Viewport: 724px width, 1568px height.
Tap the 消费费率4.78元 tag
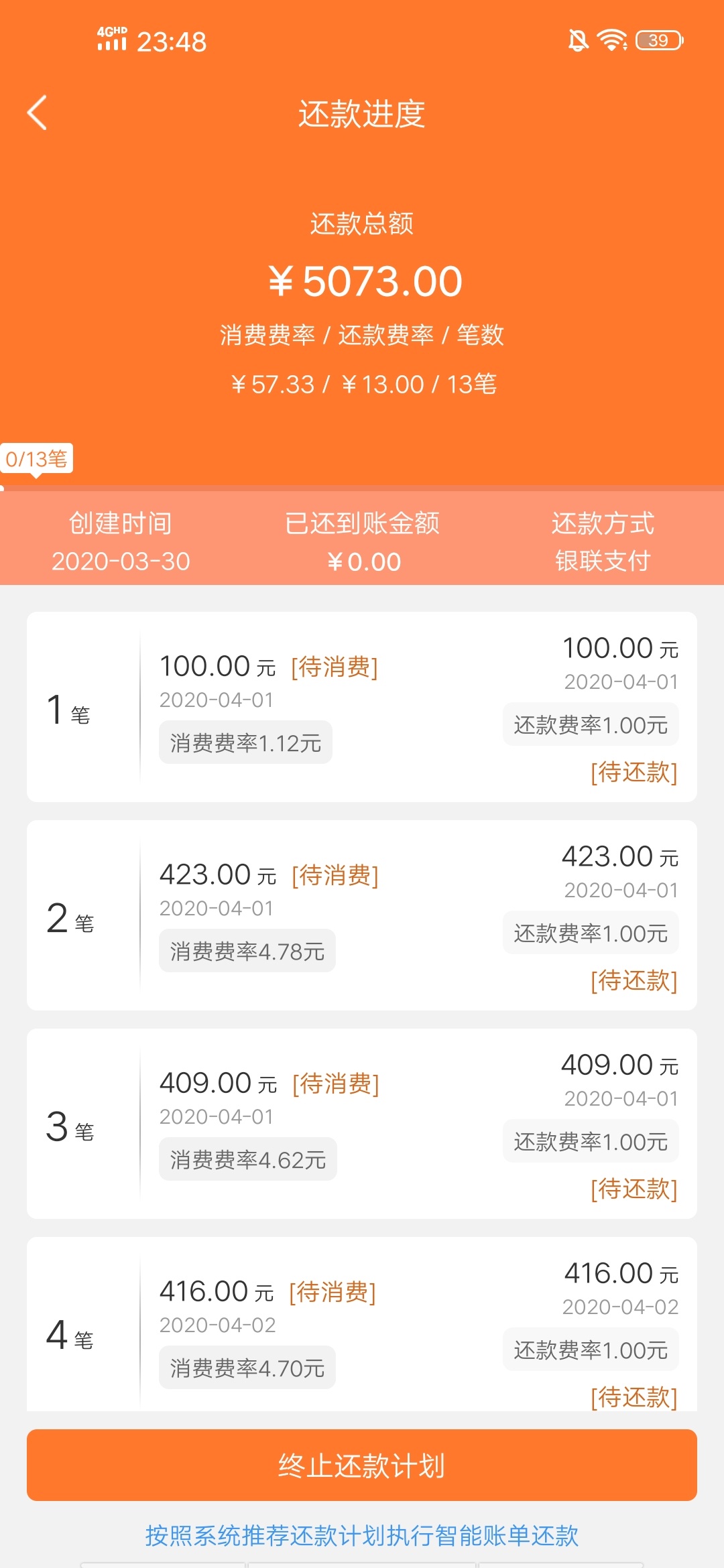(247, 951)
